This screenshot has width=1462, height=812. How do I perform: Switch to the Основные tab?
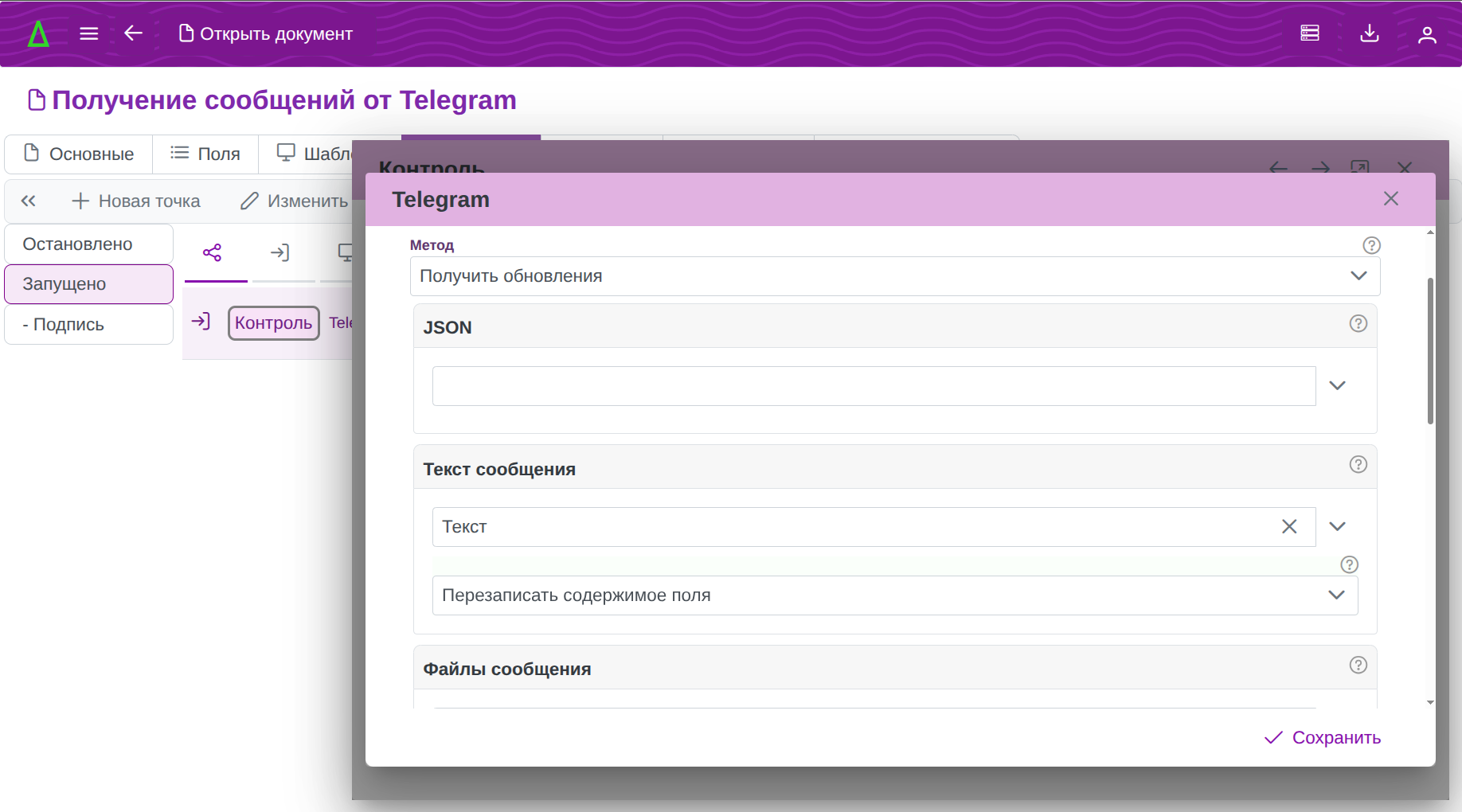click(79, 154)
